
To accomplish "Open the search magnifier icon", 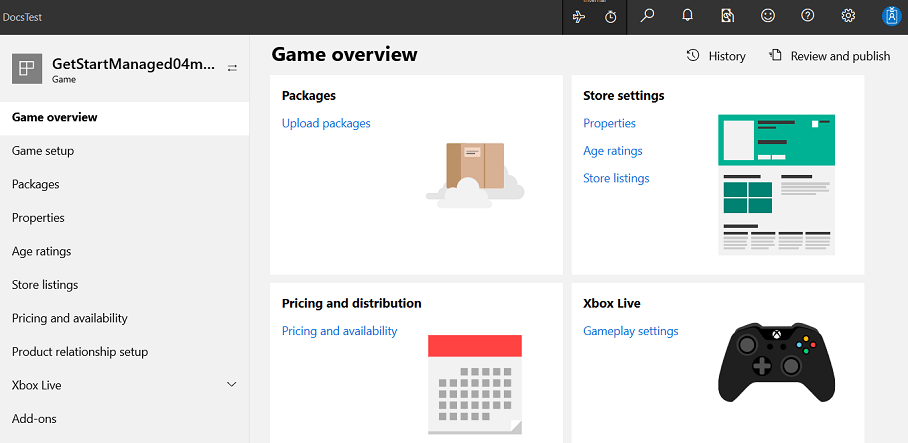I will (x=647, y=16).
